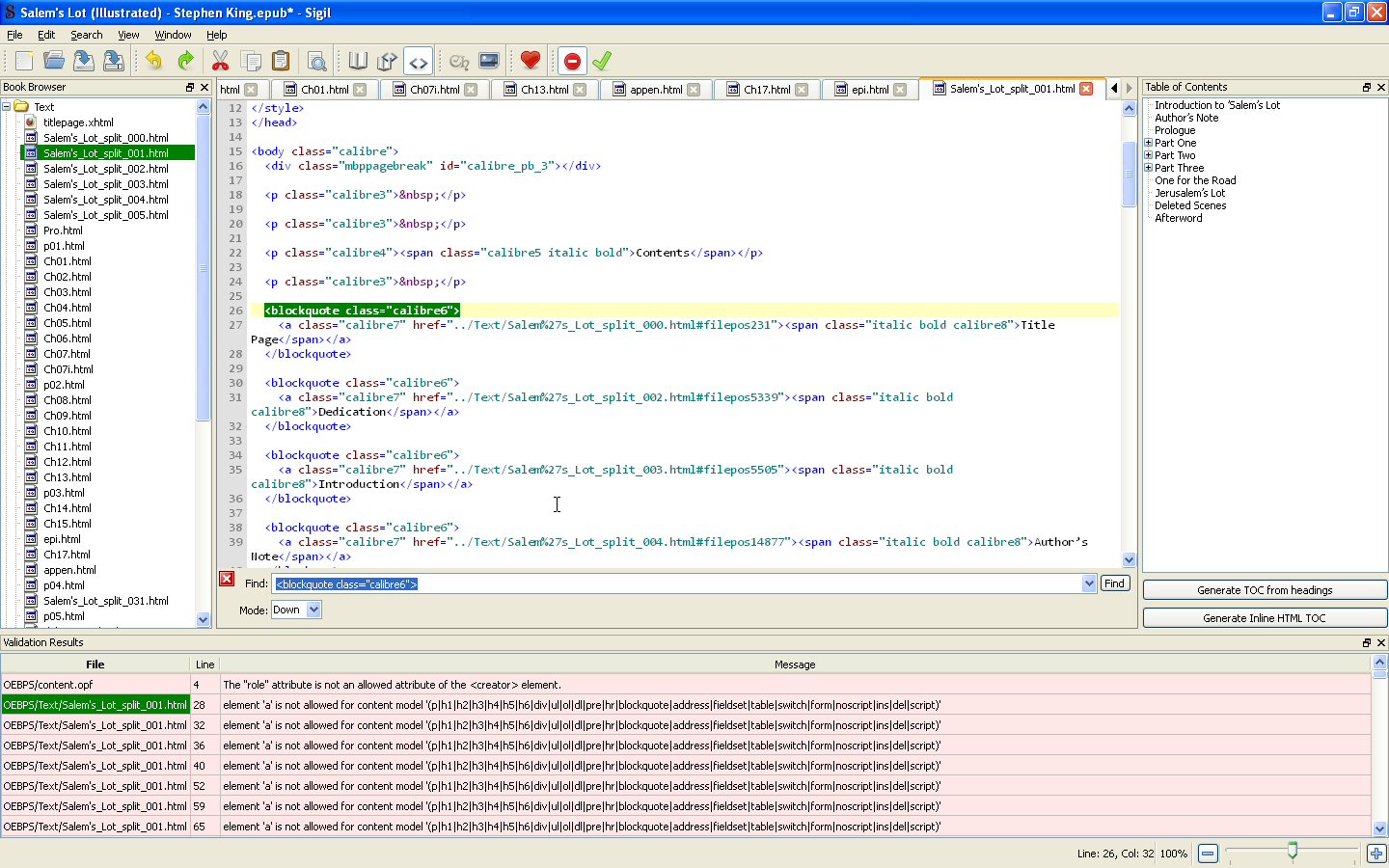The width and height of the screenshot is (1389, 868).
Task: Select Ch05.html in Book Browser
Action: coord(68,323)
